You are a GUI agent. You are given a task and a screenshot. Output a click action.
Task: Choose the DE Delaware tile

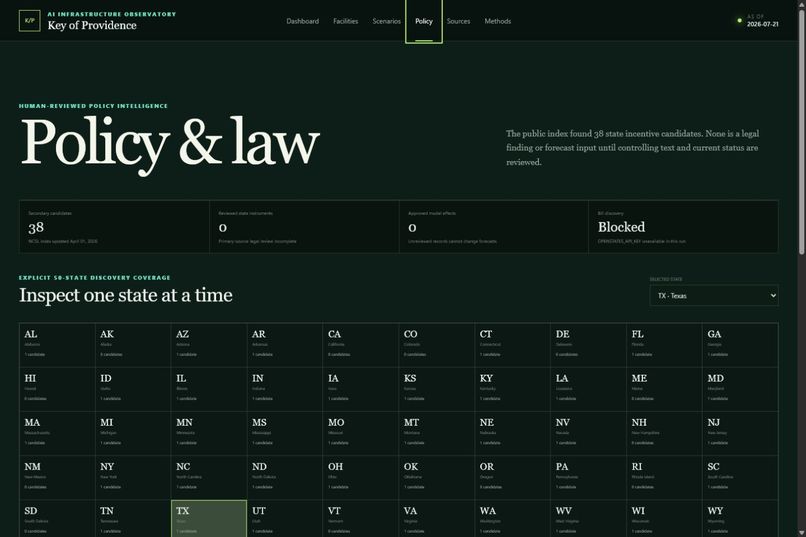coord(588,345)
